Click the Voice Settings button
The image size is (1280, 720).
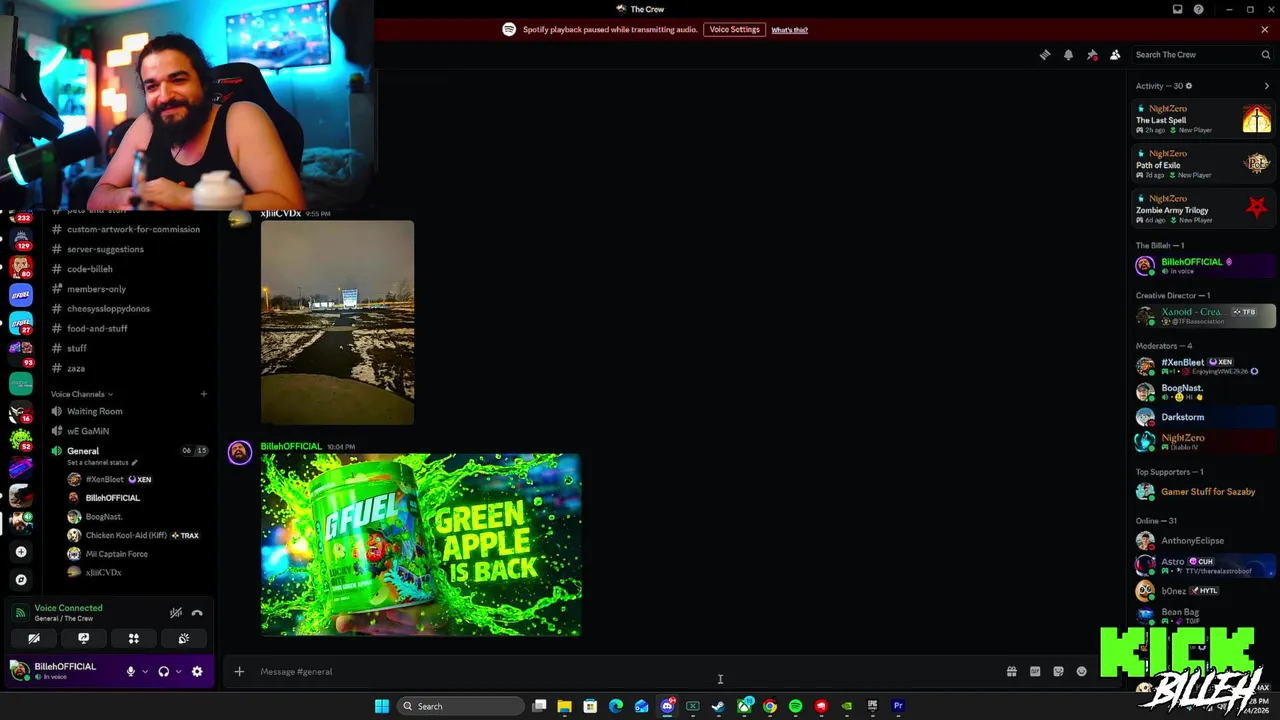point(735,30)
